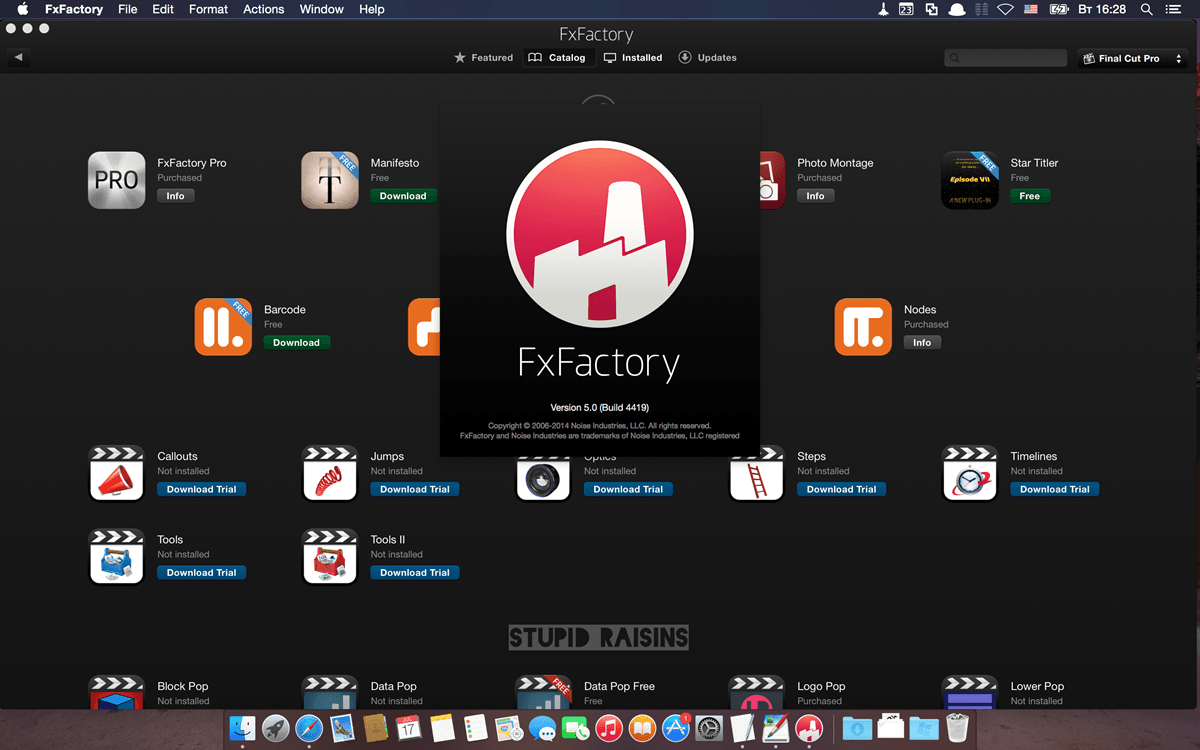1200x750 pixels.
Task: Open the Jumps spring icon
Action: coord(330,473)
